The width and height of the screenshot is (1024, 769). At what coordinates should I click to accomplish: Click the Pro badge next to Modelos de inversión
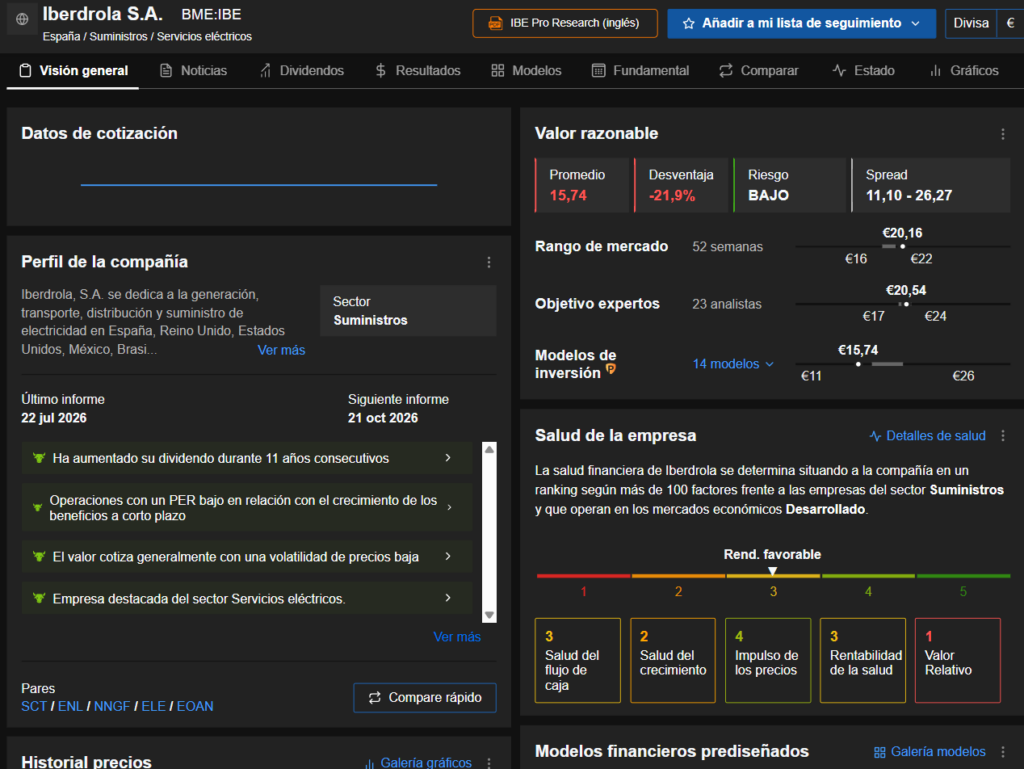click(x=611, y=369)
